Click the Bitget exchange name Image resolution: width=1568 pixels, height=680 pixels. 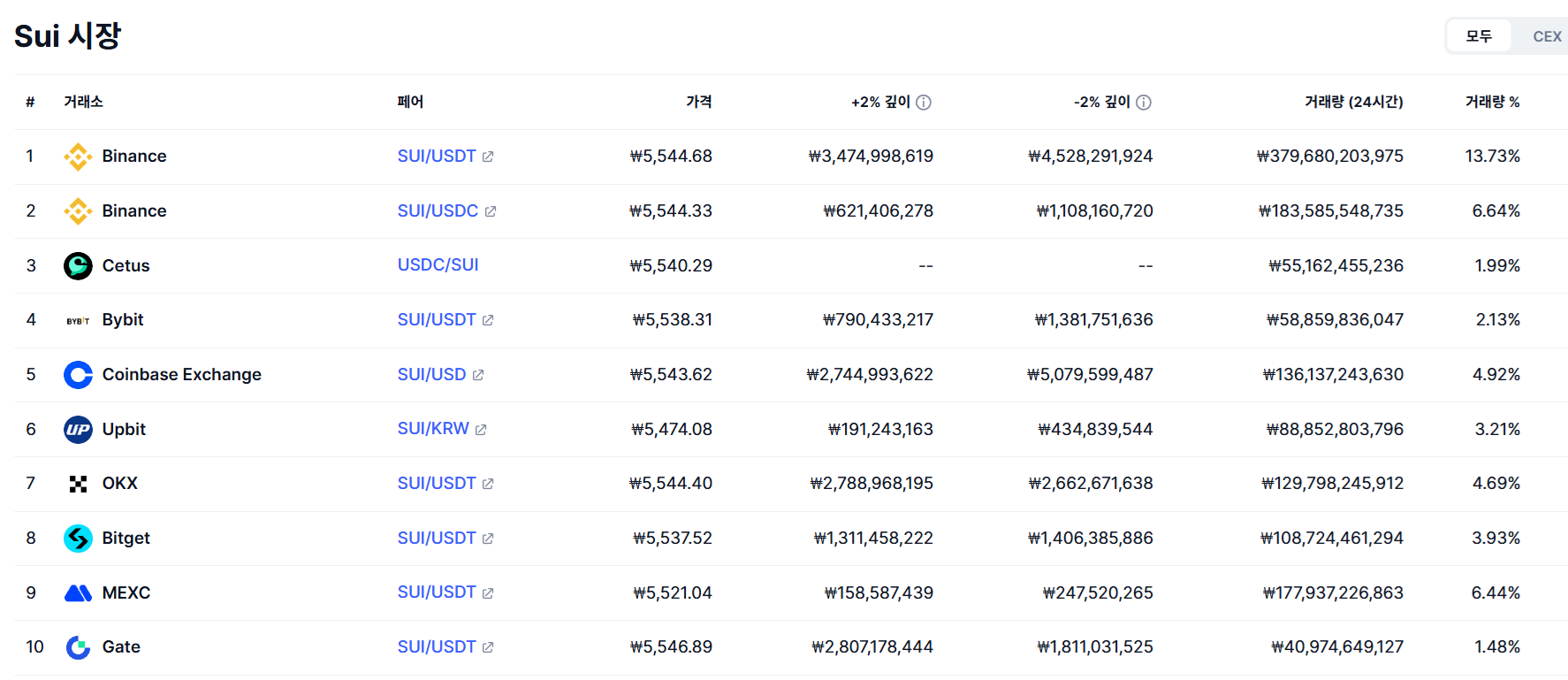pos(126,538)
